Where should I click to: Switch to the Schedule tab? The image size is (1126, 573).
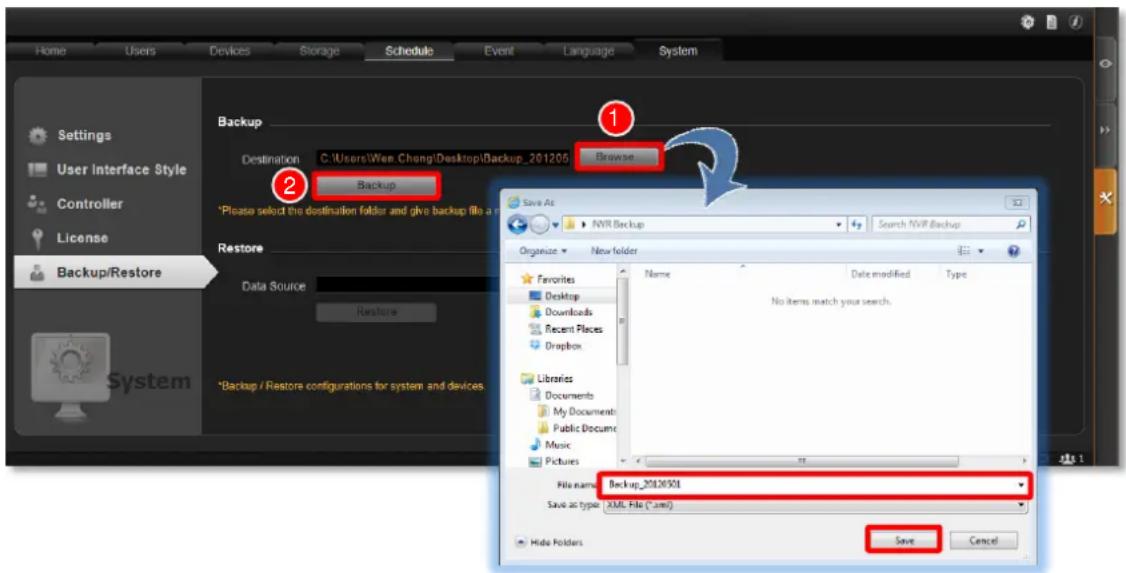(409, 51)
